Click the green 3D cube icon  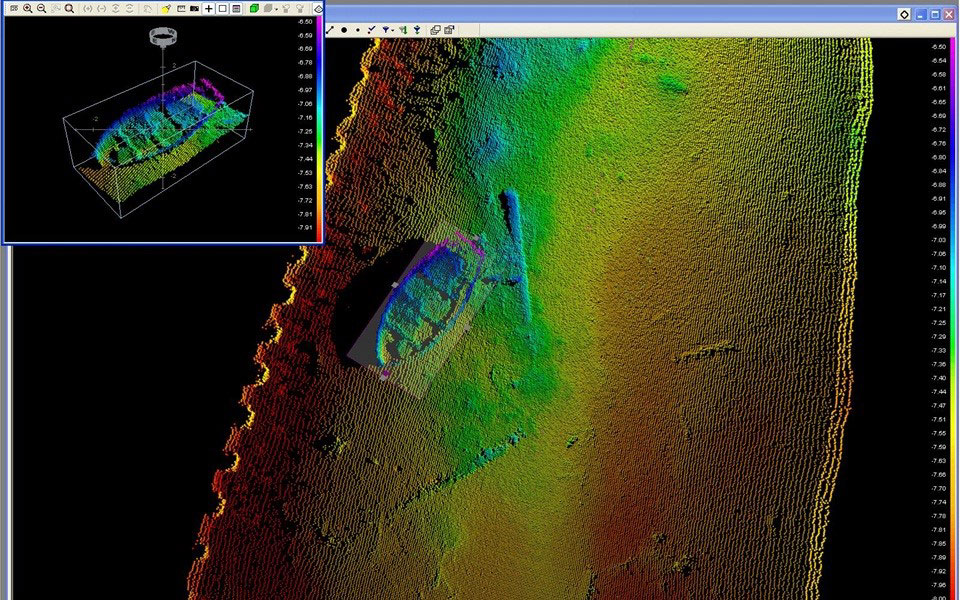point(255,8)
